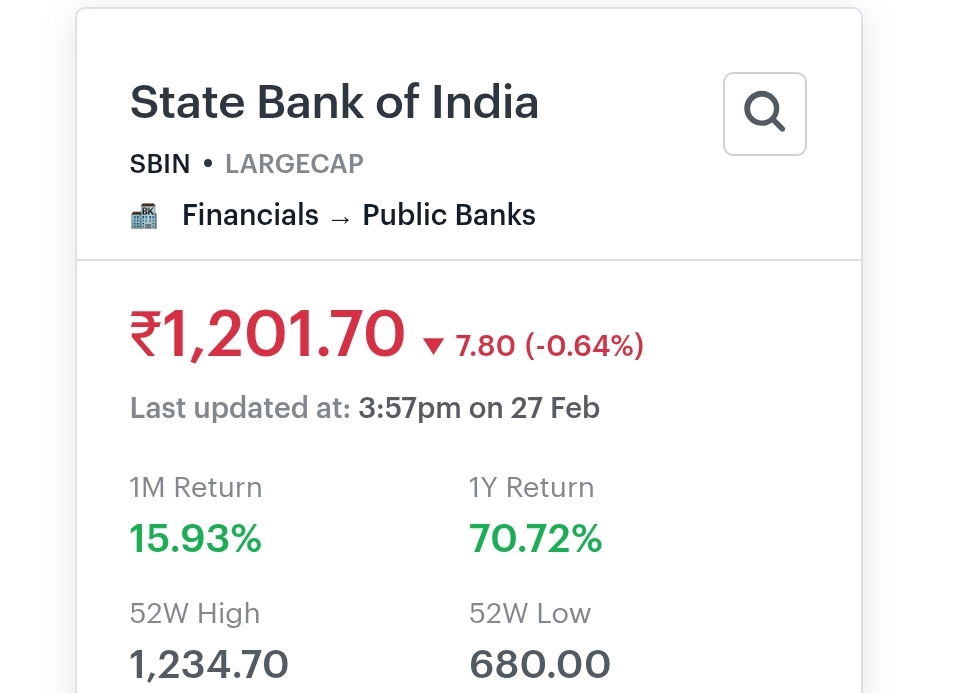Click the bank building sector icon
The height and width of the screenshot is (693, 964).
click(x=144, y=216)
